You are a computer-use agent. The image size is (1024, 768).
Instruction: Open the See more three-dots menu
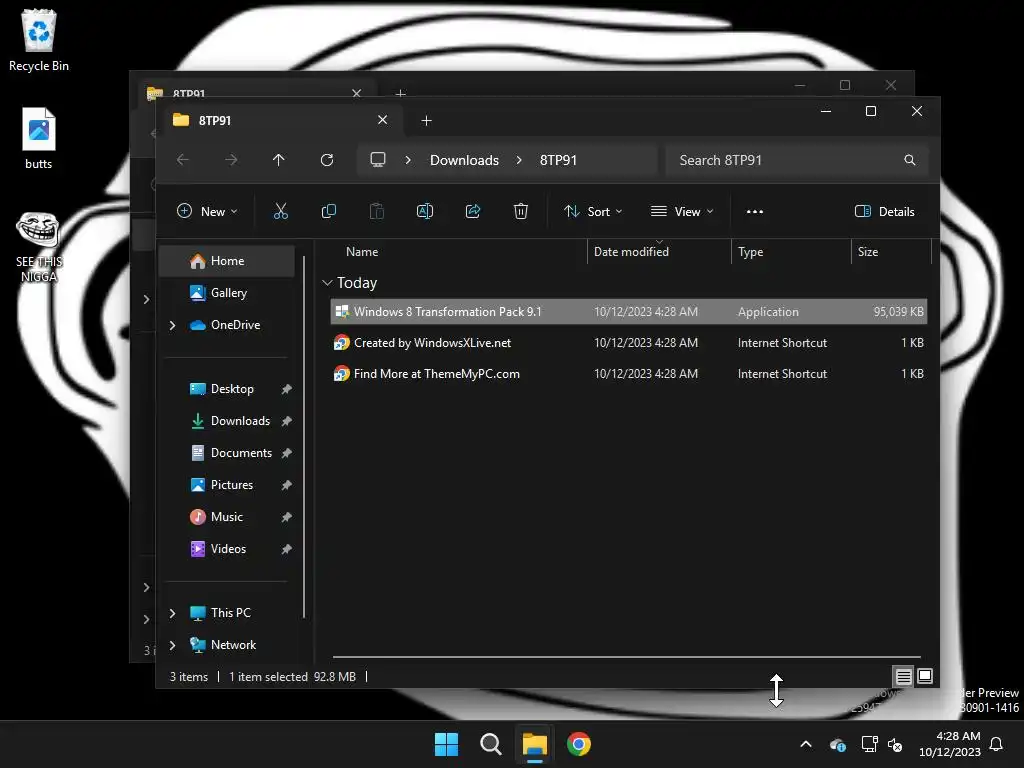click(755, 212)
